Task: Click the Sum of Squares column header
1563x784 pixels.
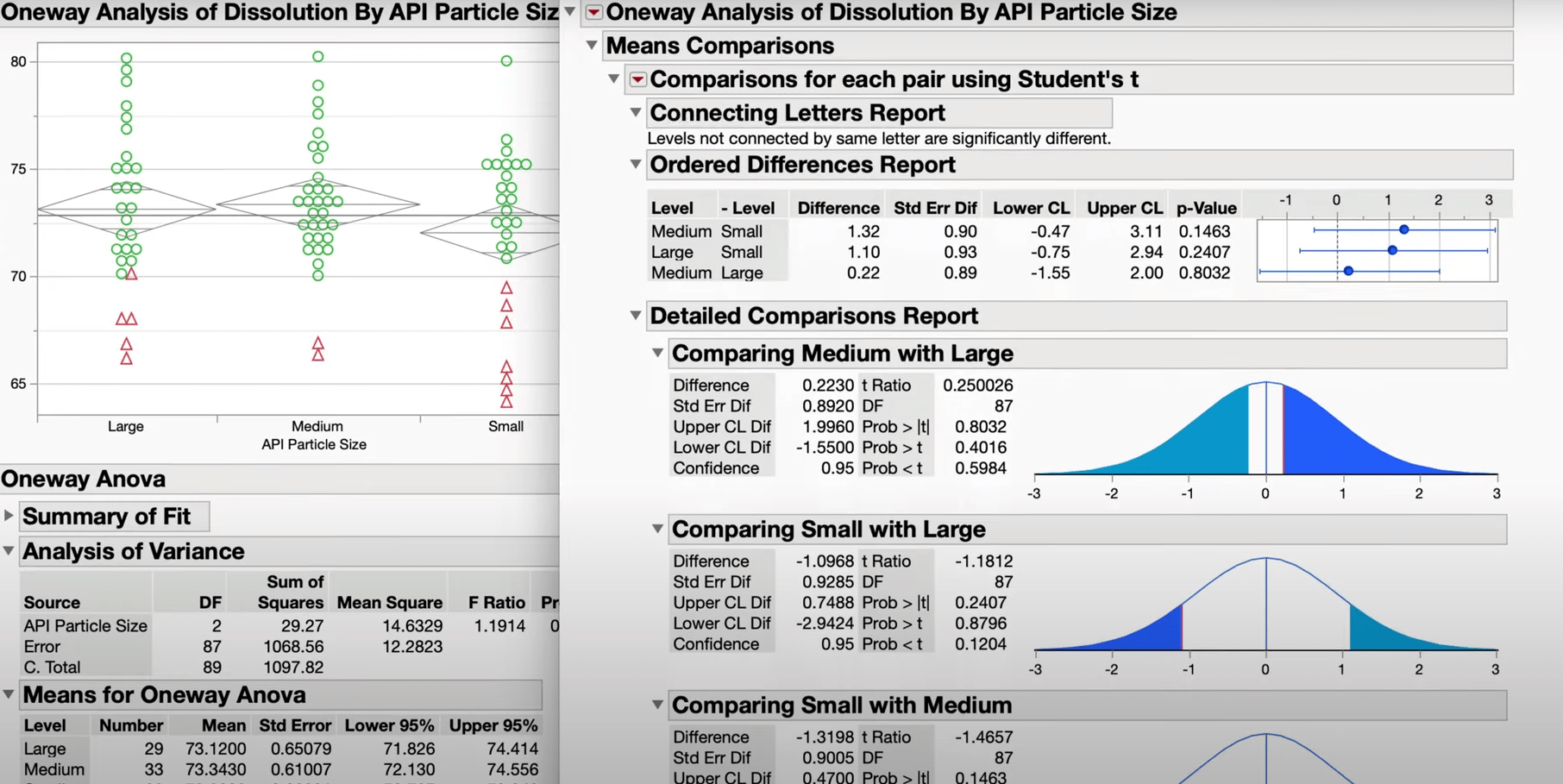Action: click(291, 592)
